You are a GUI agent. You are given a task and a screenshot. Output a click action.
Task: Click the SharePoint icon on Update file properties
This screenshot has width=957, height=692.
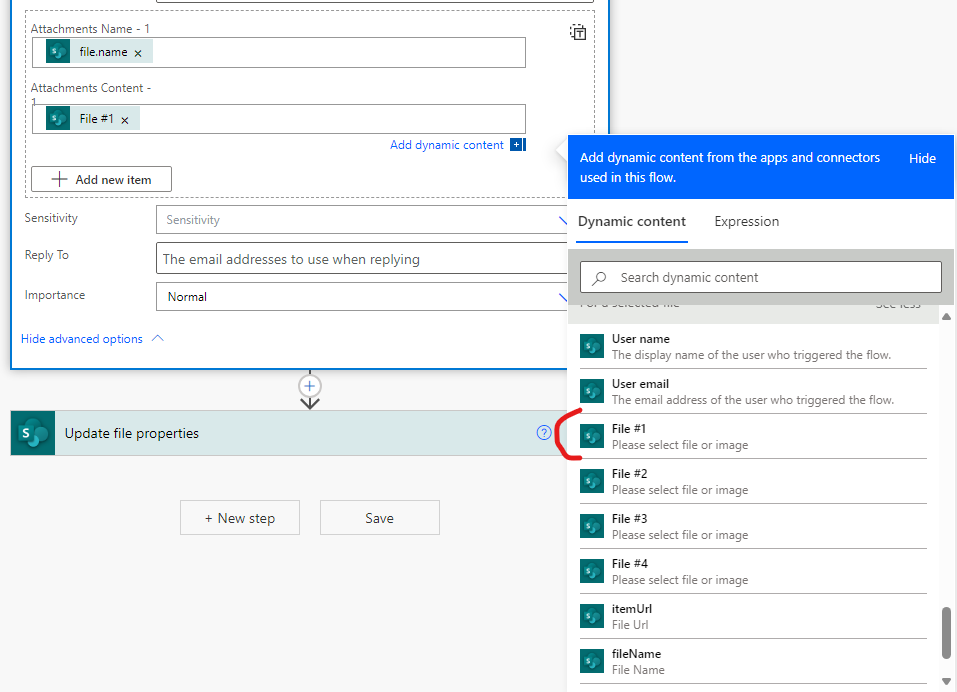click(32, 432)
